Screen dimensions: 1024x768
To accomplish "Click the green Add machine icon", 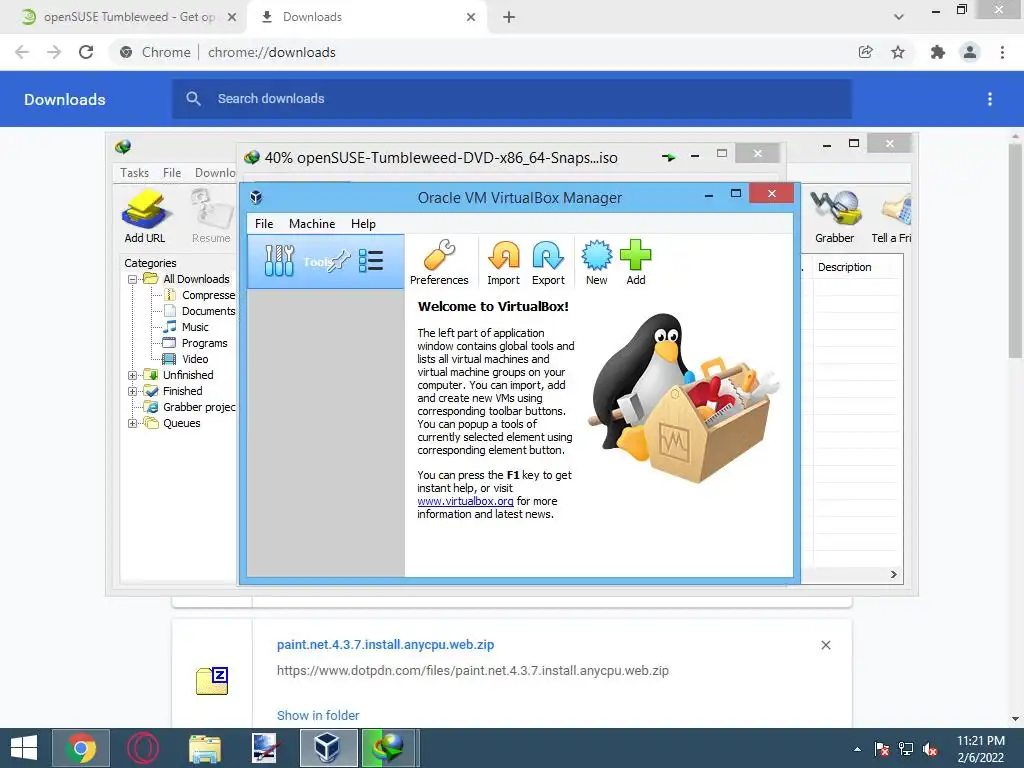I will coord(635,263).
